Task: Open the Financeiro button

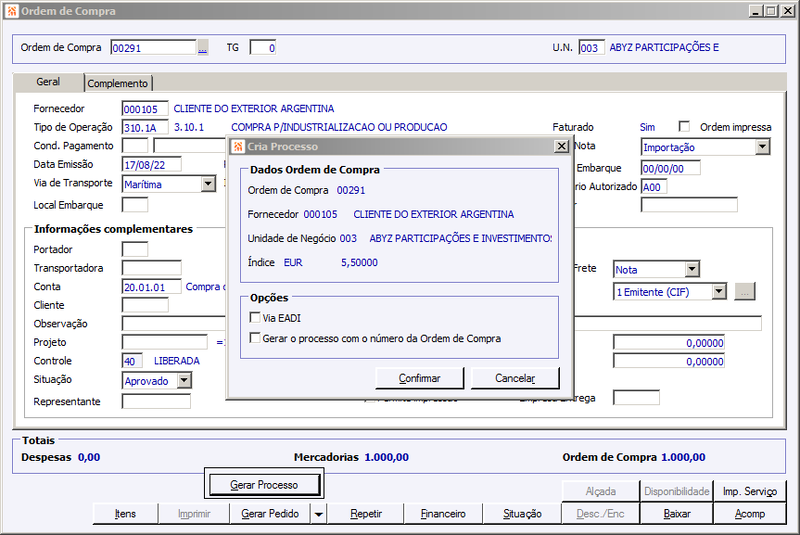Action: pos(443,514)
